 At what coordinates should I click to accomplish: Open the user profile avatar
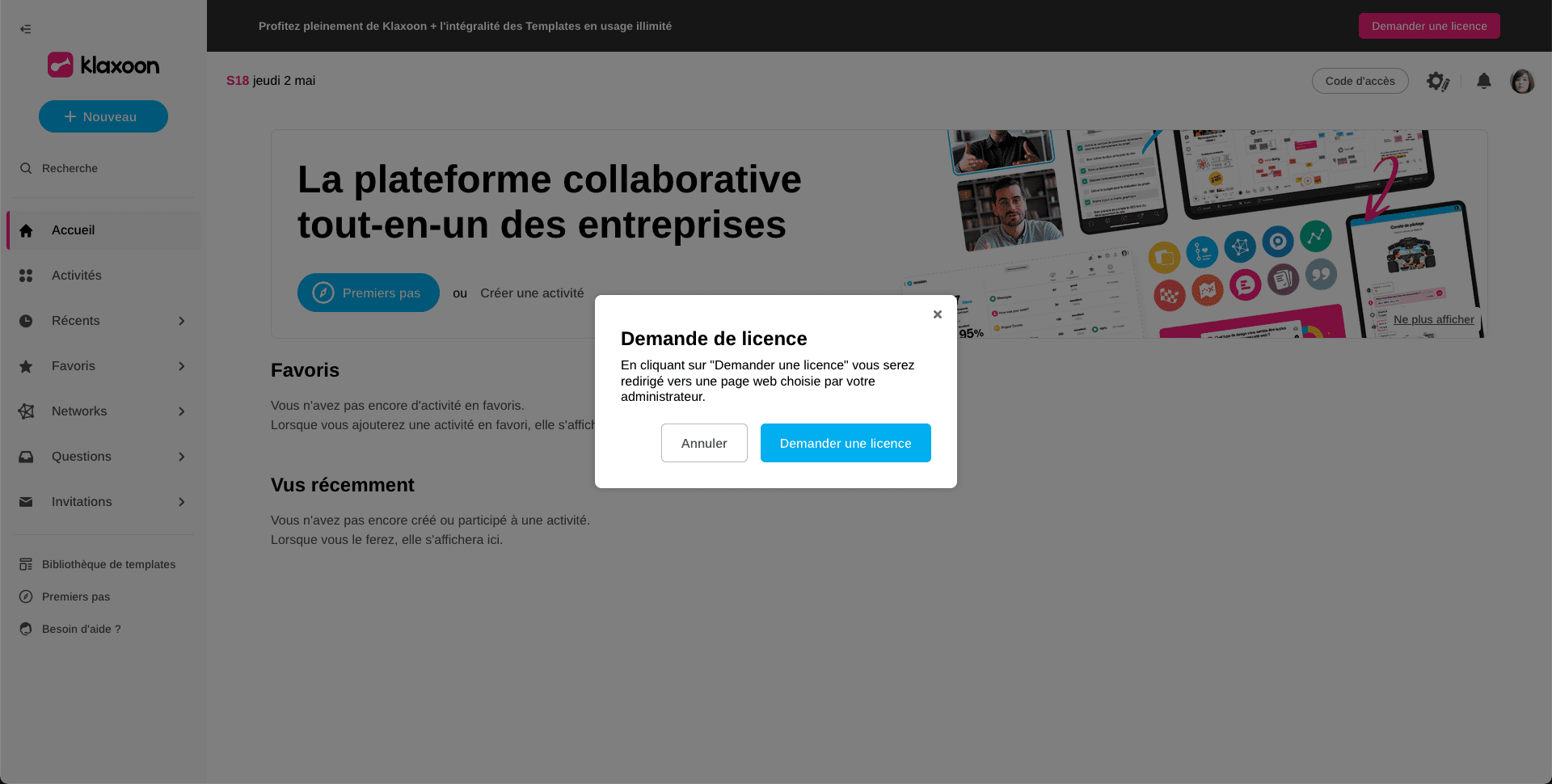point(1521,81)
